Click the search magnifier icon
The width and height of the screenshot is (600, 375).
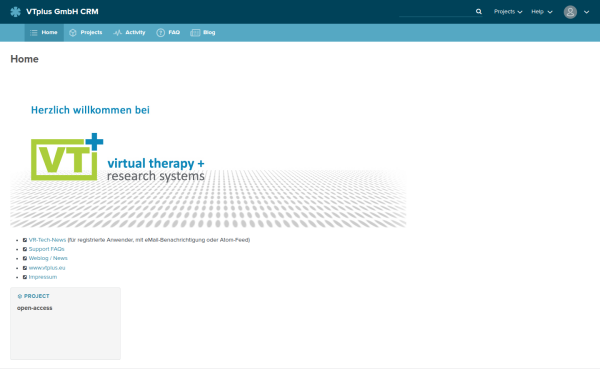(478, 11)
